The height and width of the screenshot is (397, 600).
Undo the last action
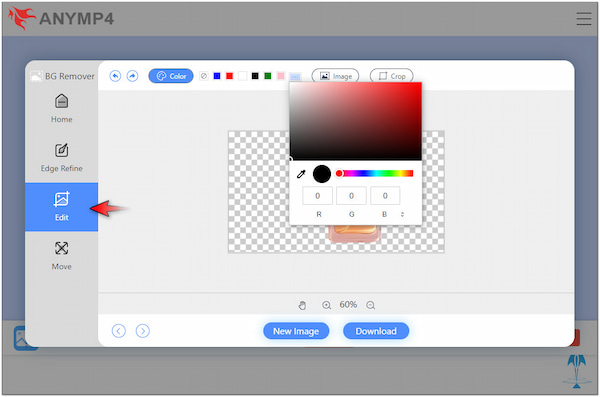115,76
